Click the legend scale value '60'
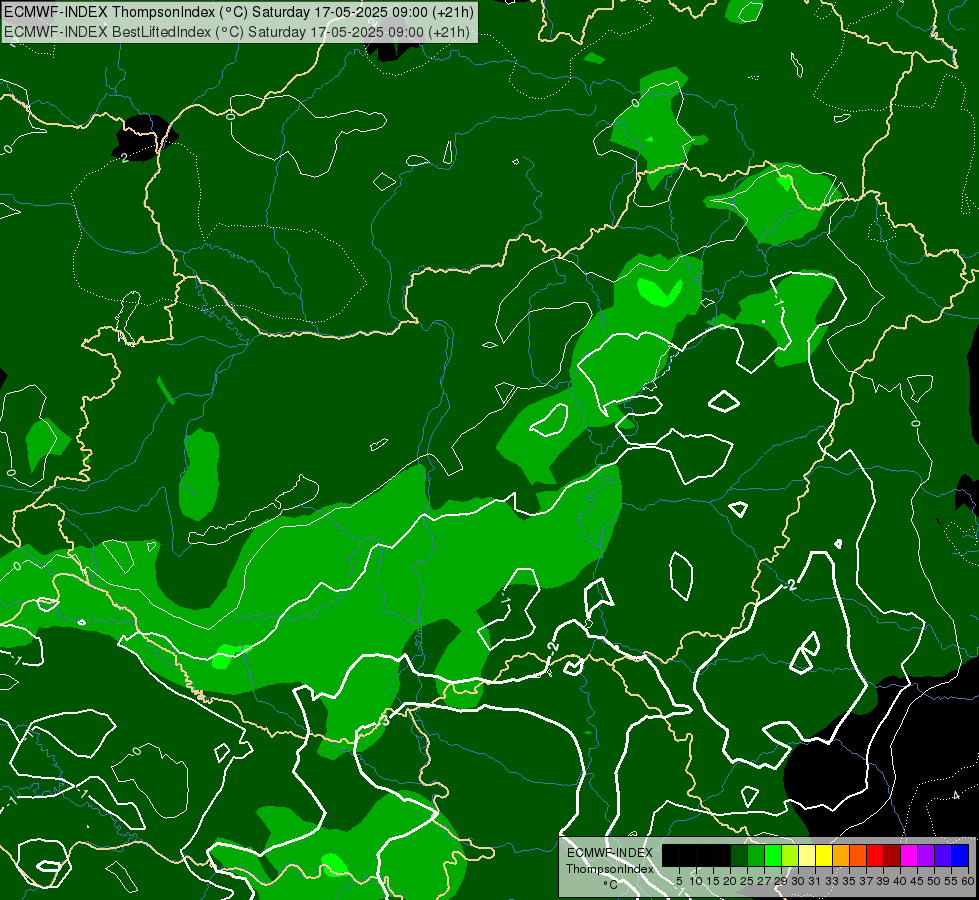The width and height of the screenshot is (979, 900). (968, 881)
